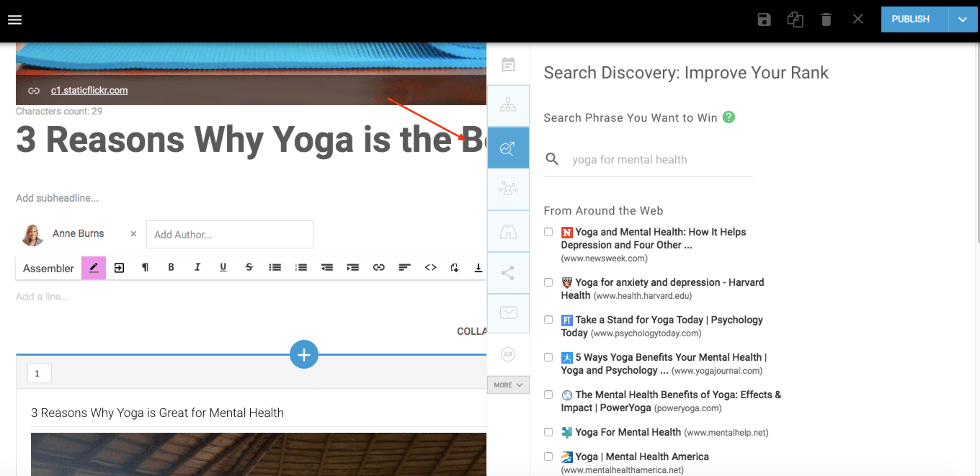The width and height of the screenshot is (980, 476).
Task: Select the Assembler editor mode
Action: click(x=48, y=268)
